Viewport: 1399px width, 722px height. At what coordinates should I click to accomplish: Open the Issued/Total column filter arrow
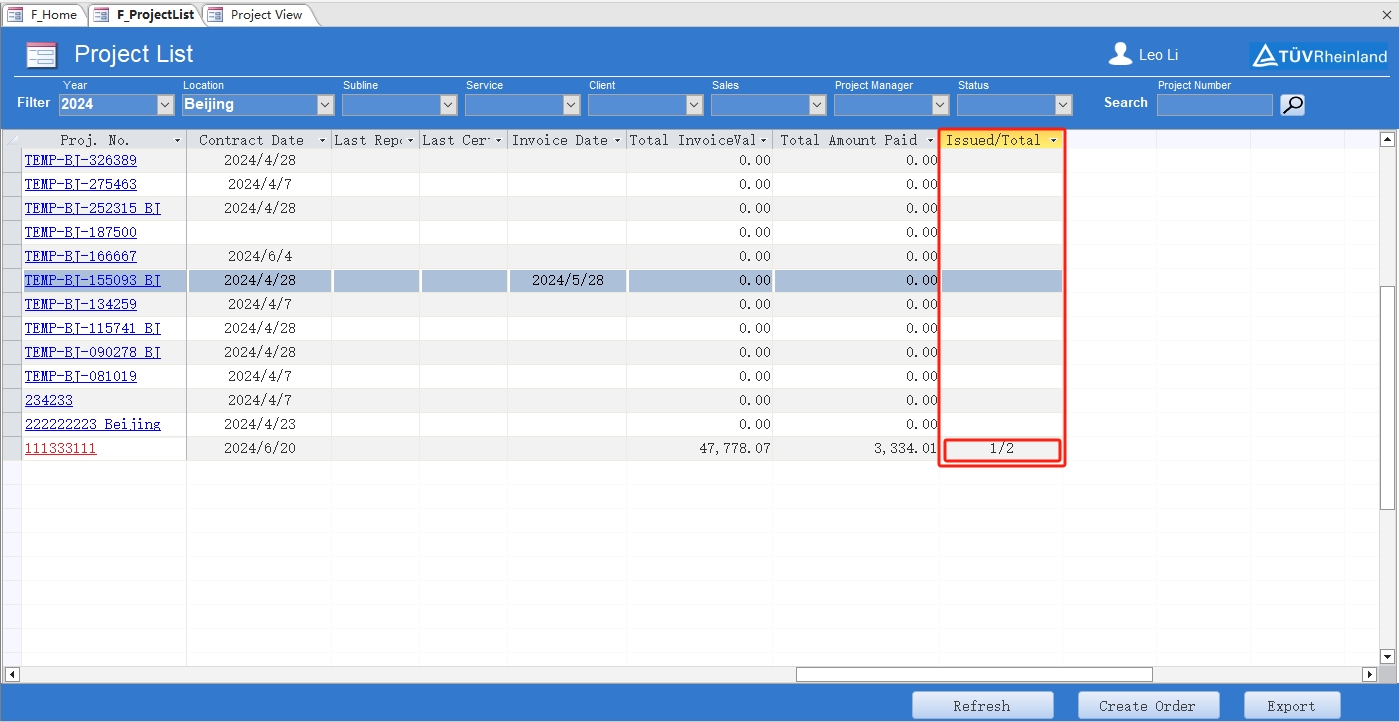(x=1053, y=141)
